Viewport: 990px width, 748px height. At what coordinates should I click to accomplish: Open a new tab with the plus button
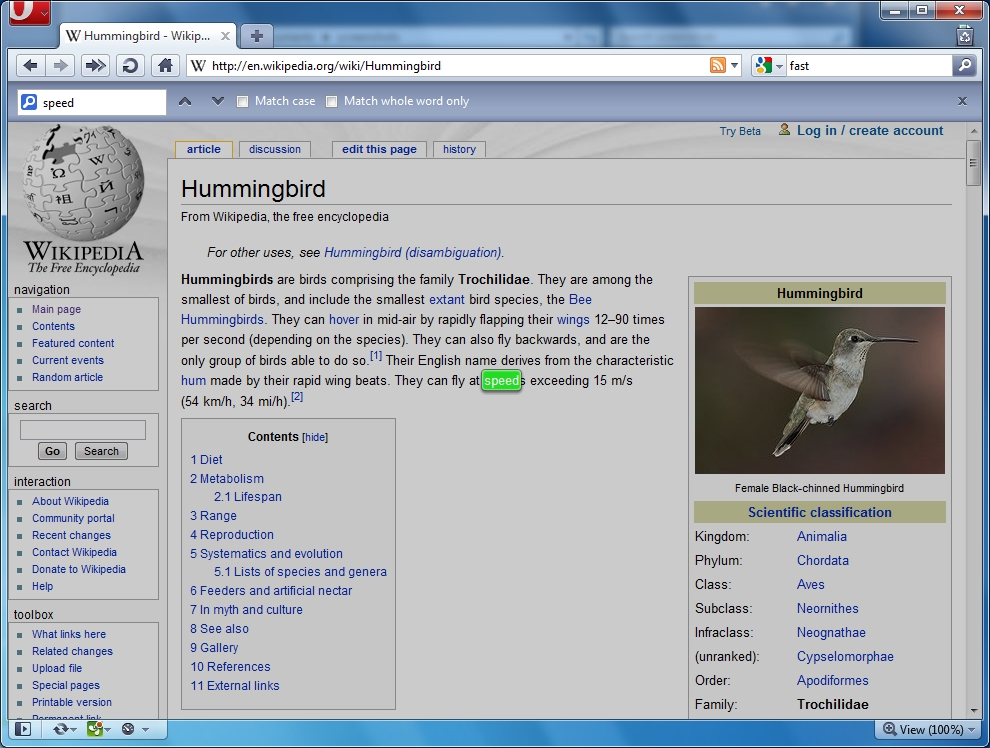256,36
